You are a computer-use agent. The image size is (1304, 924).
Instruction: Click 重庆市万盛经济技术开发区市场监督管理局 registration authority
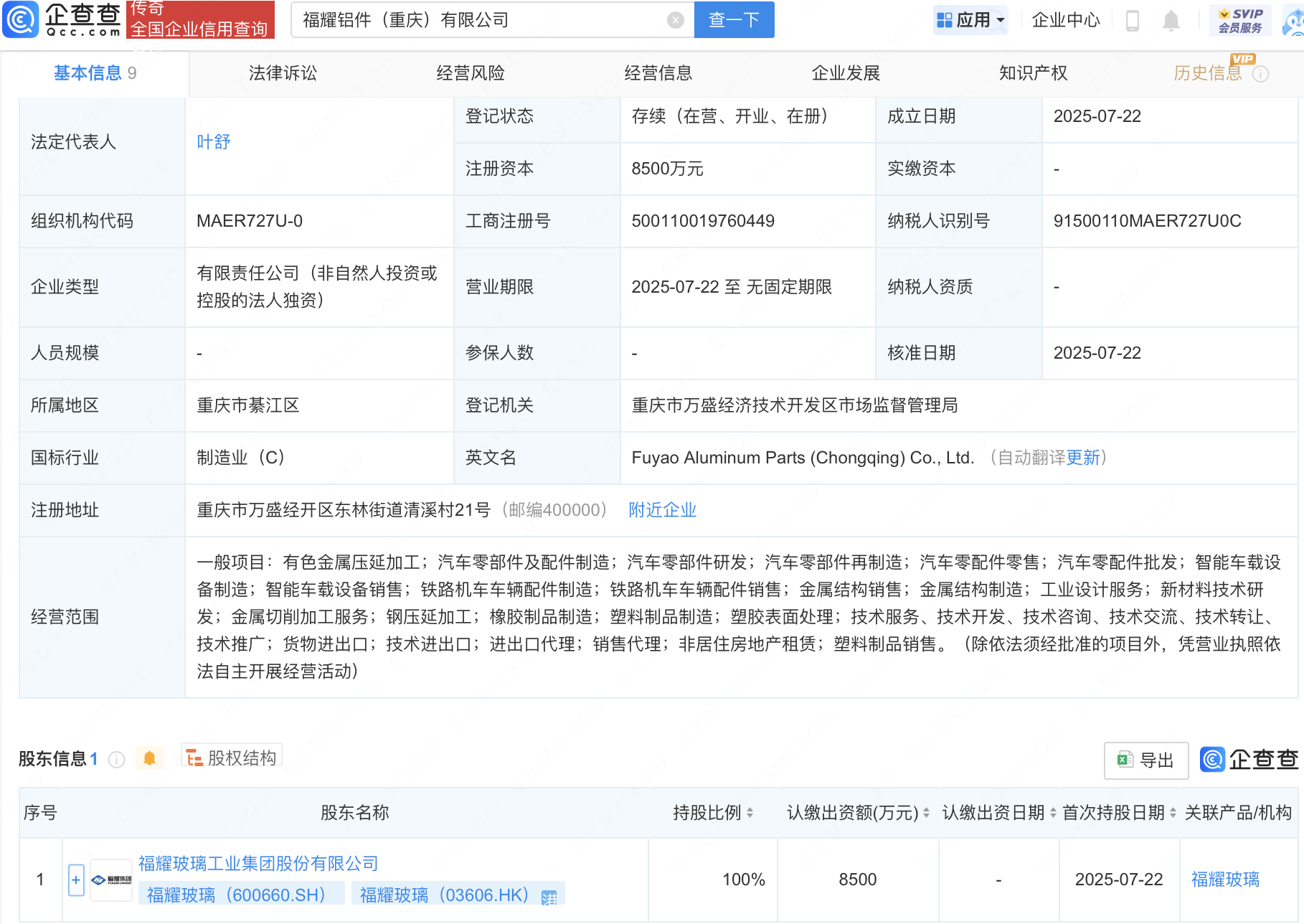tap(795, 405)
